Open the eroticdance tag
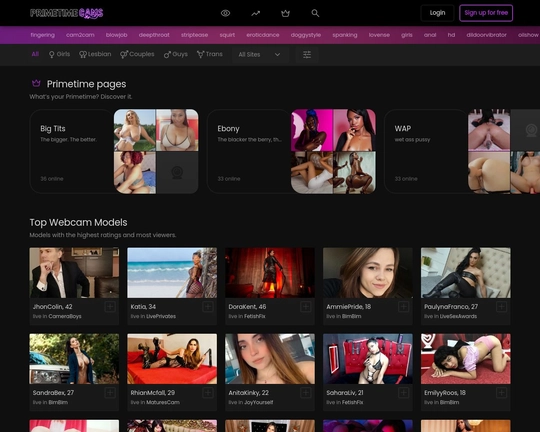 [x=263, y=35]
